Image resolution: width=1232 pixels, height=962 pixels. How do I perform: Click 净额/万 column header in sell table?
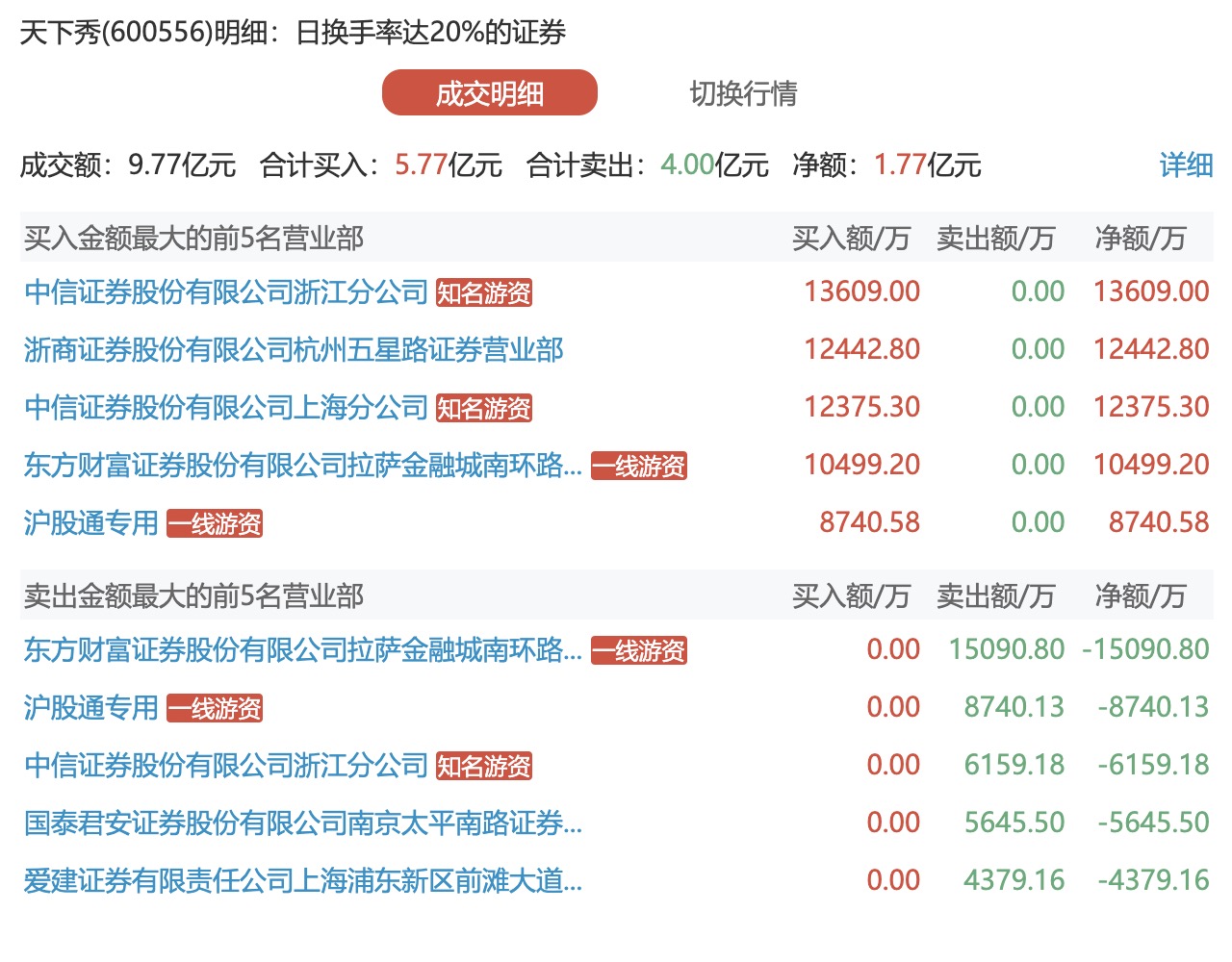tap(1140, 595)
